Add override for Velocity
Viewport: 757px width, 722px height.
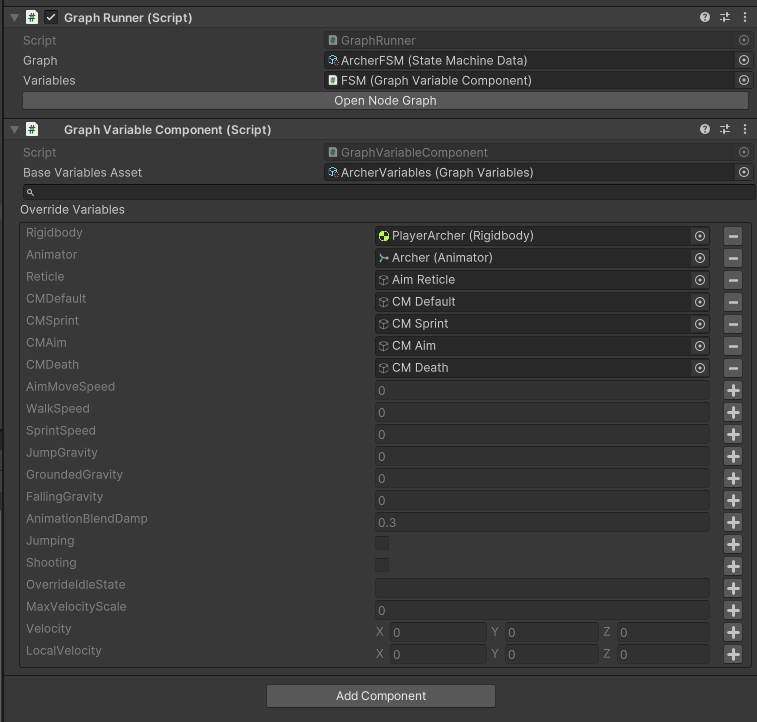(x=733, y=632)
